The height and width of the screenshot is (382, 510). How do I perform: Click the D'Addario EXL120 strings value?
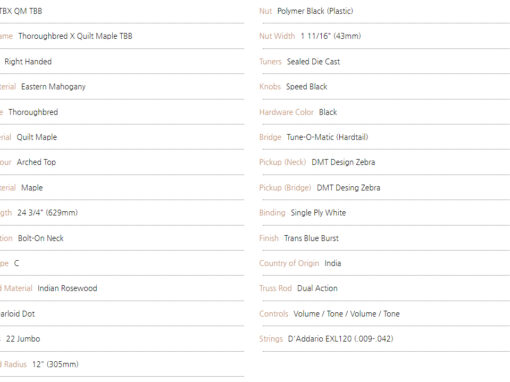(x=340, y=339)
